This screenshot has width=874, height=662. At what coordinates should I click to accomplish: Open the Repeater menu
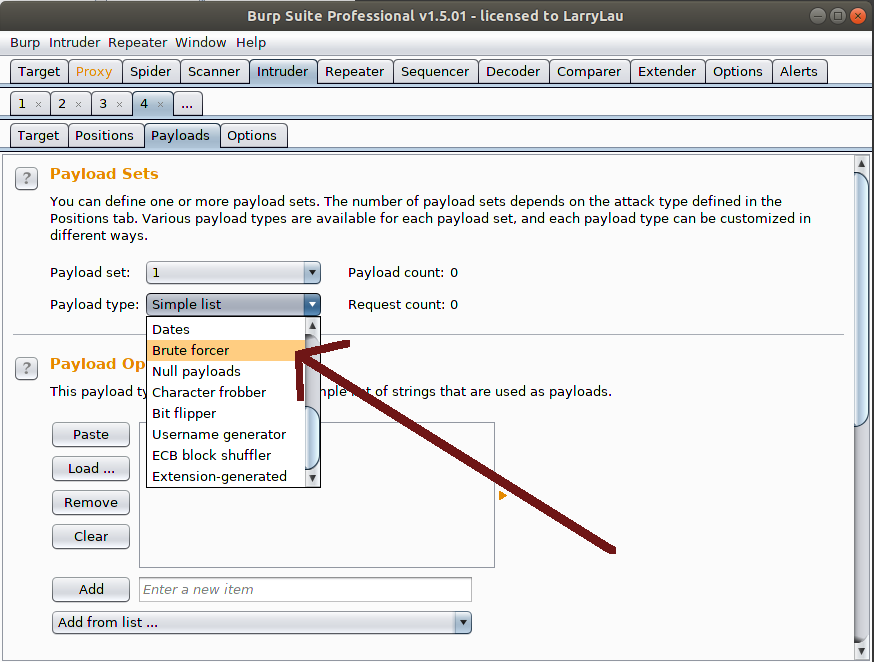pyautogui.click(x=138, y=42)
